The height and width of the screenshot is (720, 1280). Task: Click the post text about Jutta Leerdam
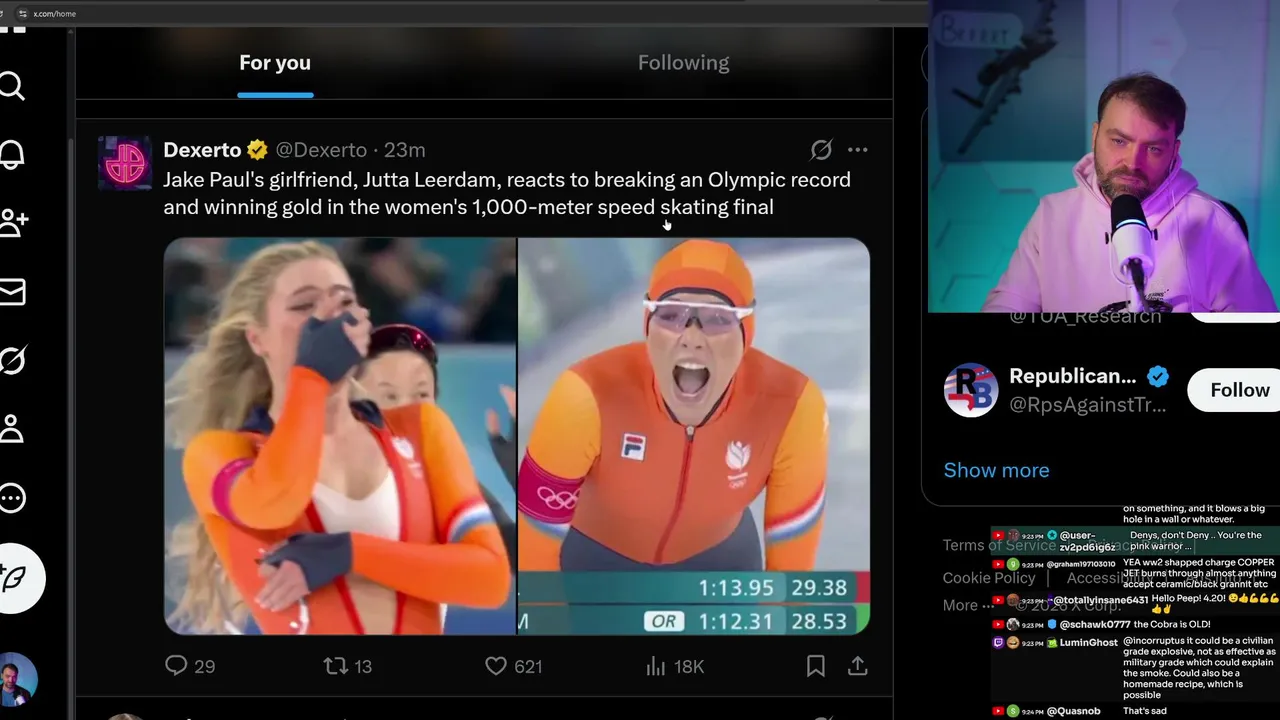pyautogui.click(x=507, y=193)
